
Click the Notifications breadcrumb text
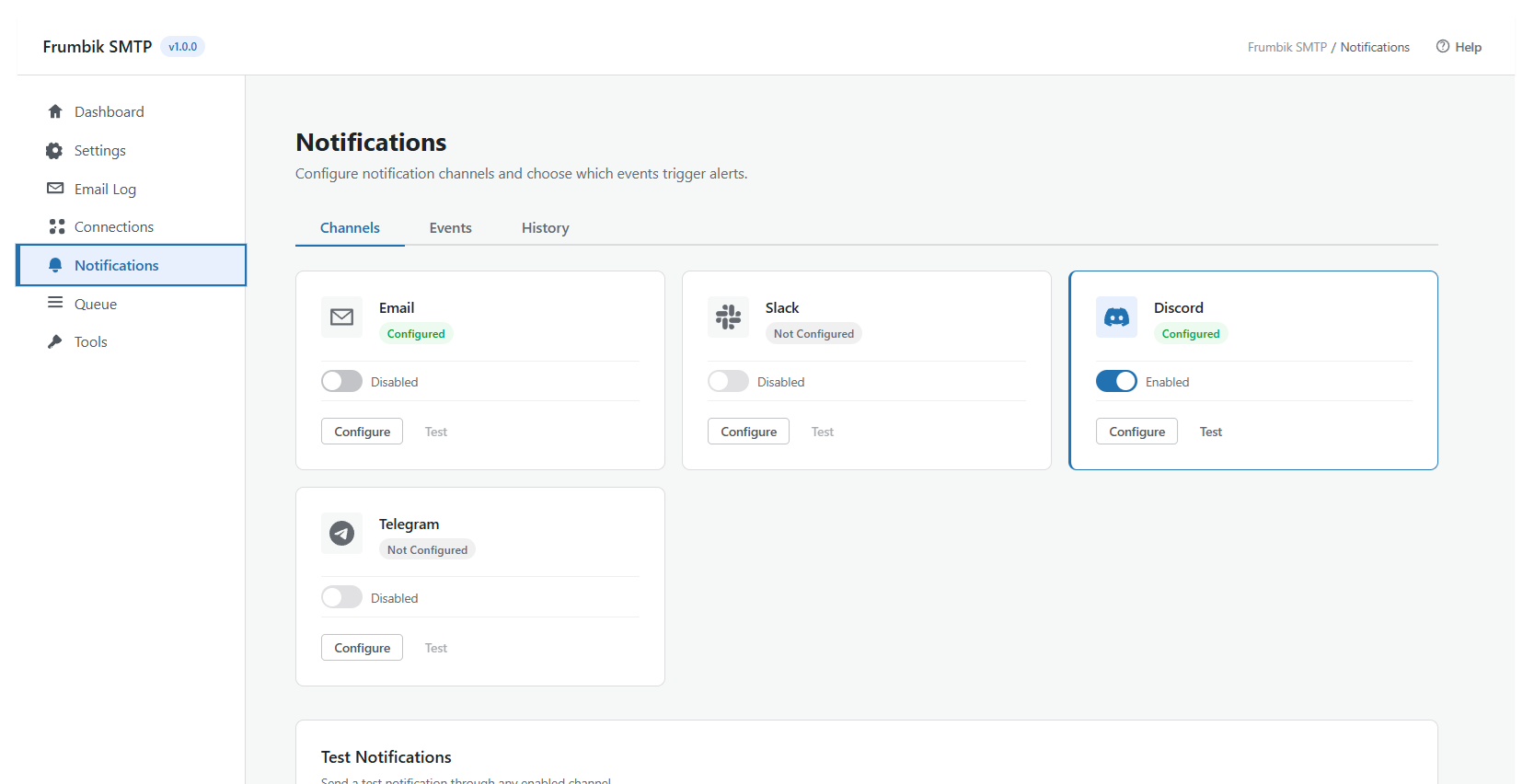pyautogui.click(x=1375, y=47)
